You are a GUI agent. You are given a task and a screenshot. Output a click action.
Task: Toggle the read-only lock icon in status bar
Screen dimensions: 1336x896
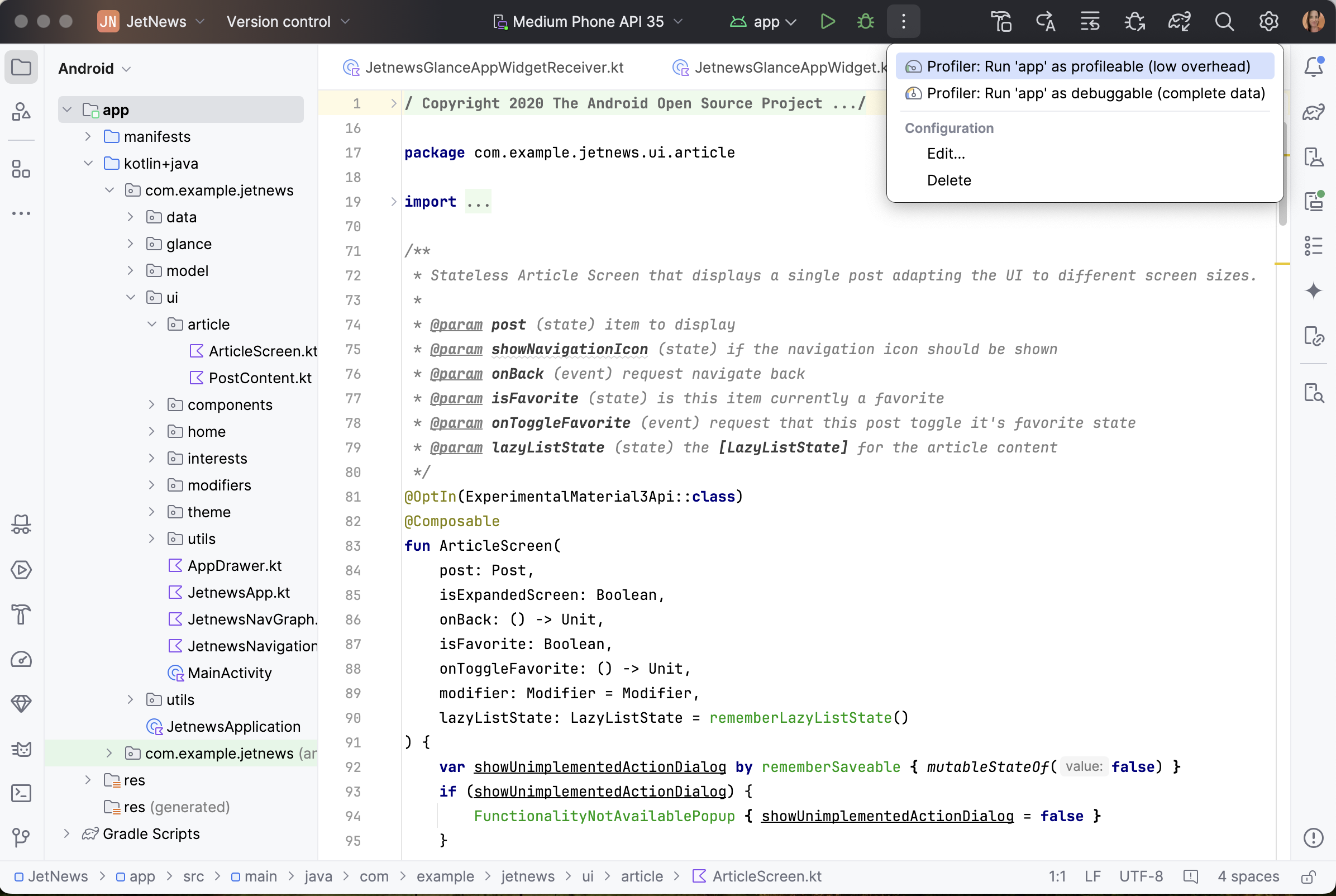tap(1309, 876)
